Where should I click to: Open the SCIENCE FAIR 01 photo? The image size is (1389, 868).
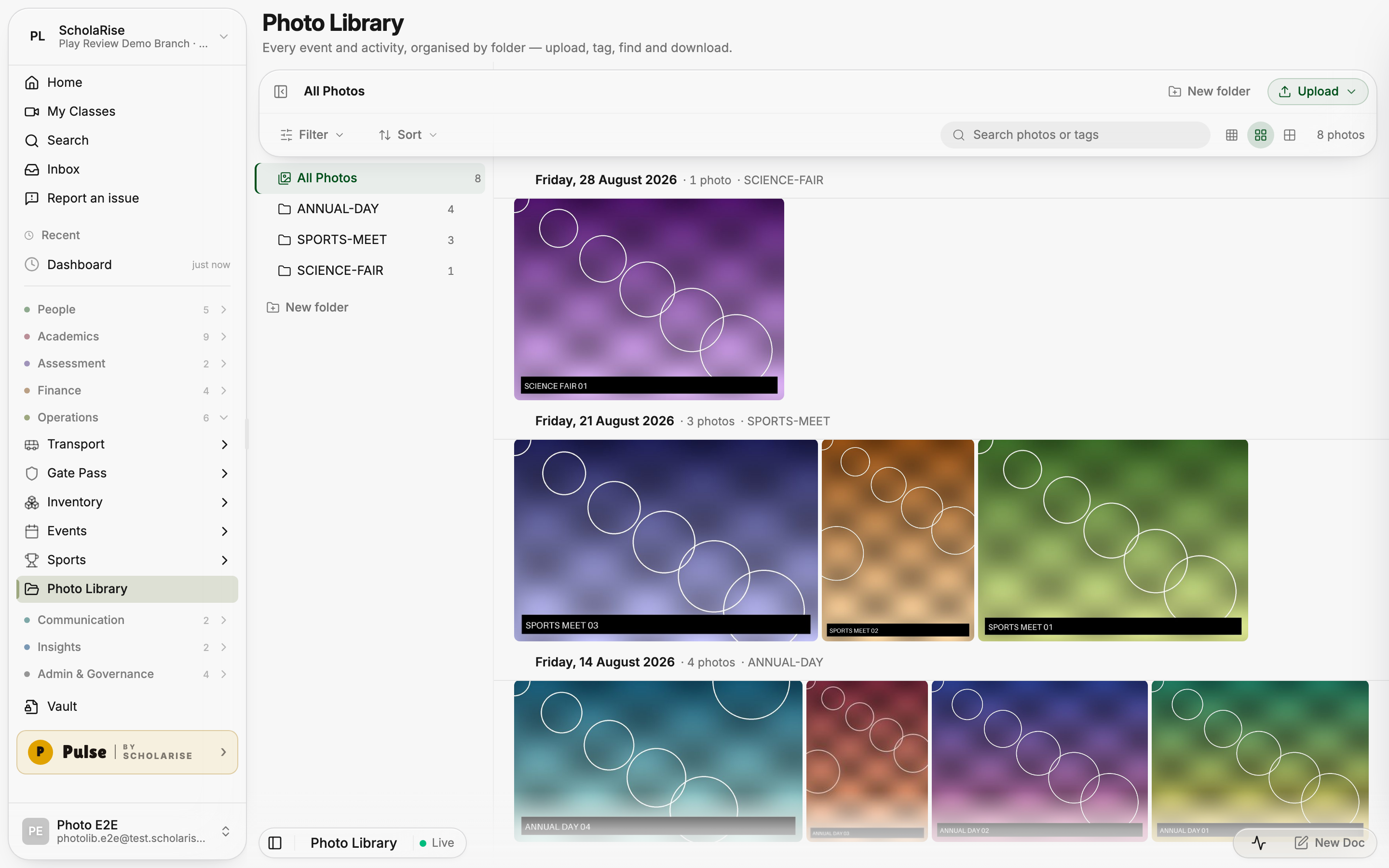click(649, 299)
